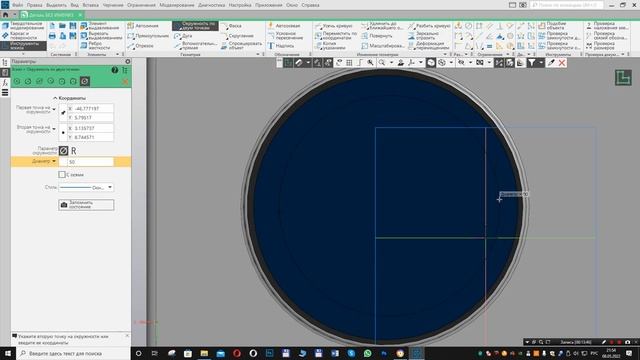Choose Вырезать выдавливанием command

101,36
